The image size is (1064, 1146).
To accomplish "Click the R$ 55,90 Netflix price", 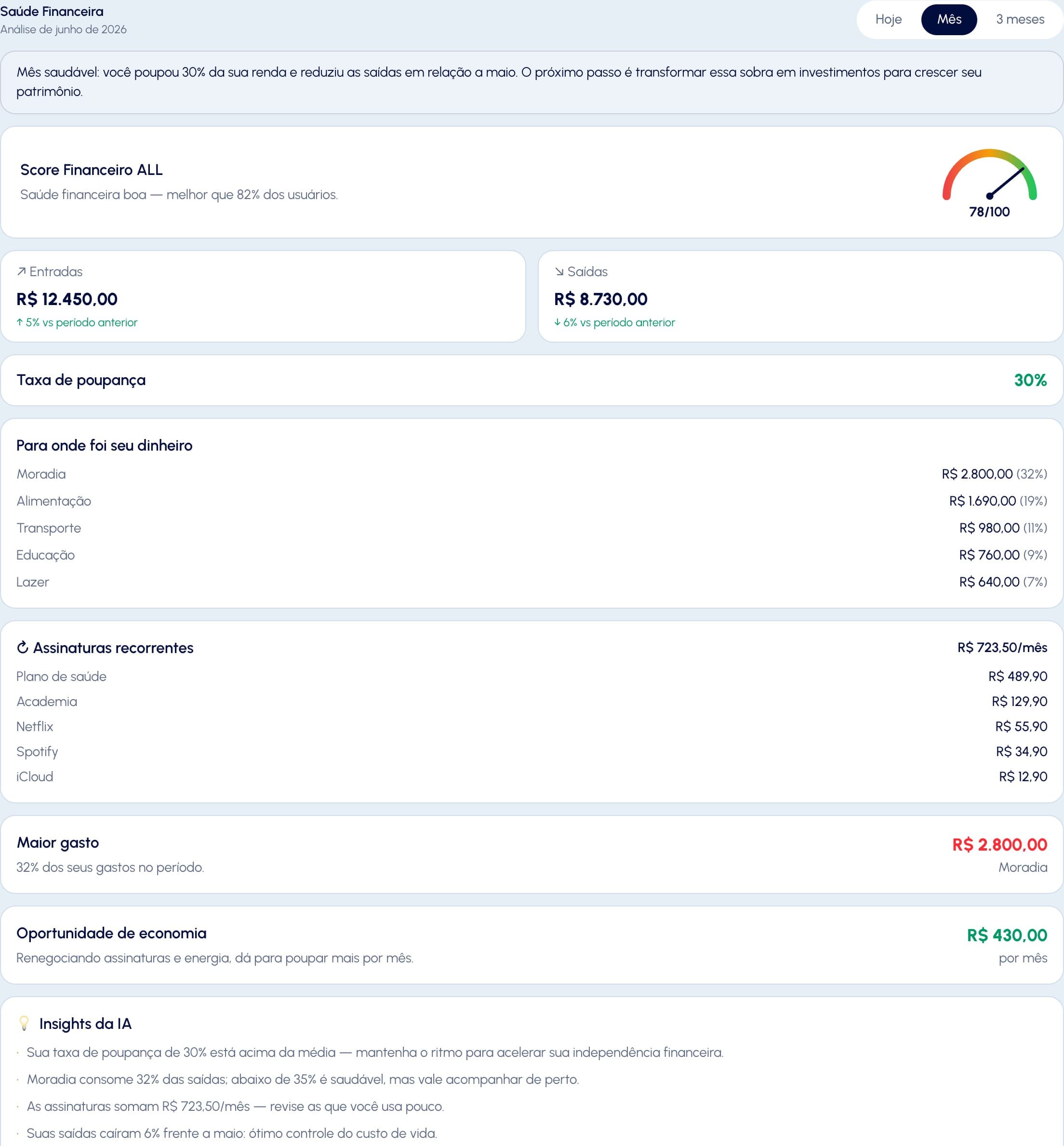I will [1021, 726].
